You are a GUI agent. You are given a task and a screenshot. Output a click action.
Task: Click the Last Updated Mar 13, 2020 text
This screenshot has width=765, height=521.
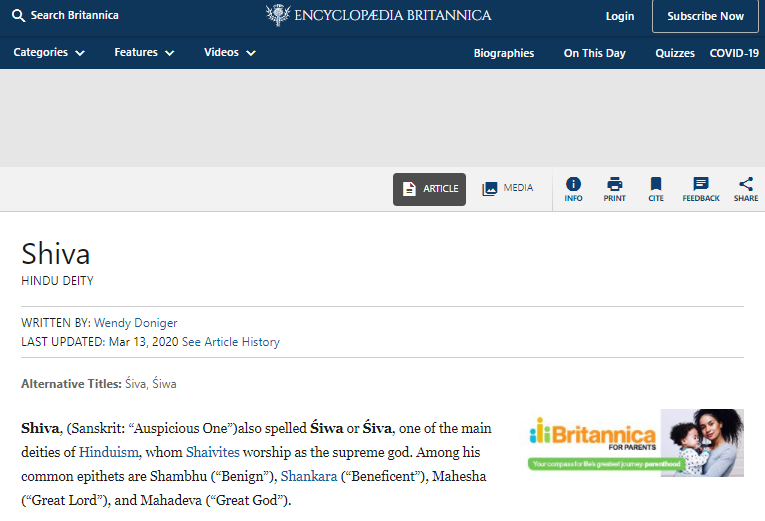(x=100, y=342)
